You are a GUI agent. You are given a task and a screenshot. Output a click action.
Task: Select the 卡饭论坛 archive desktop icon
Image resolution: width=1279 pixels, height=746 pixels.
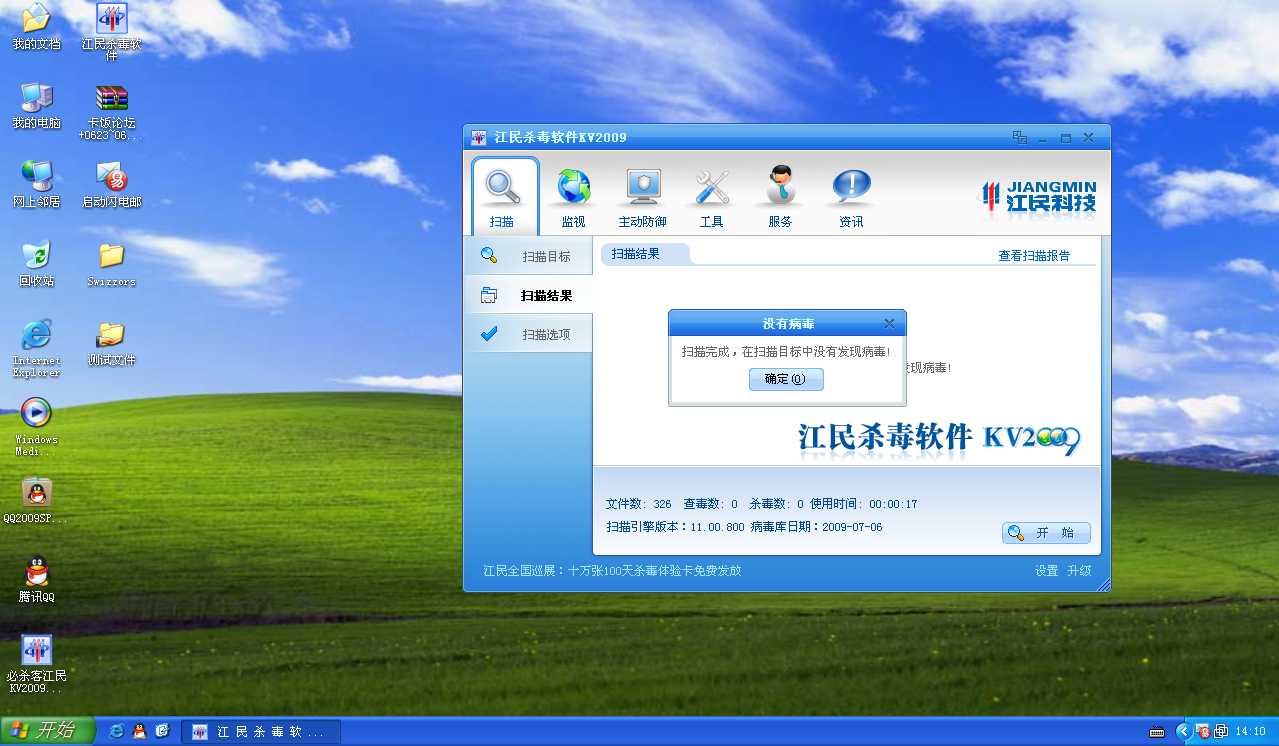[x=111, y=112]
